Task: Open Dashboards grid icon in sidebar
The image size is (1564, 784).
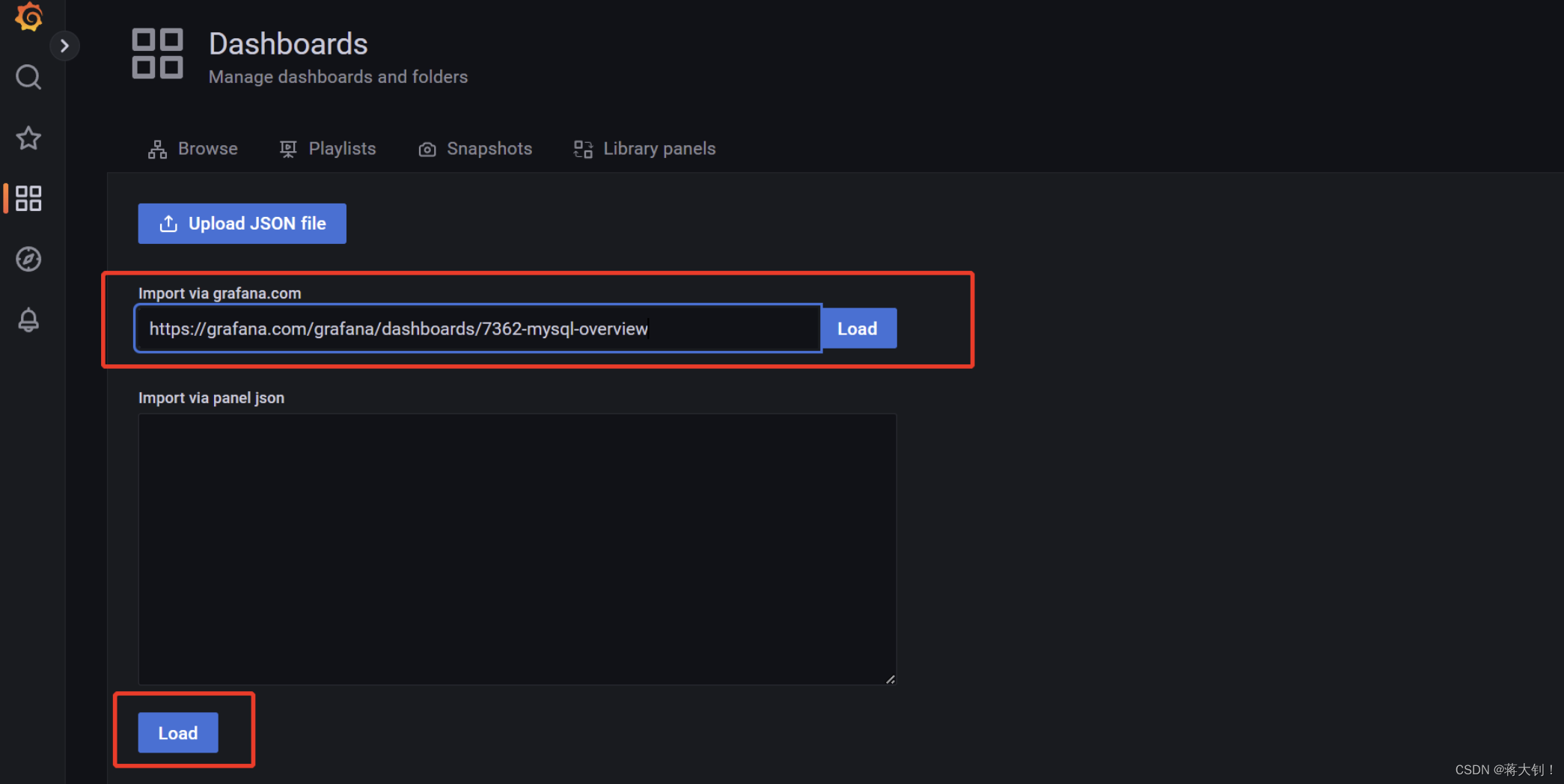Action: tap(28, 198)
